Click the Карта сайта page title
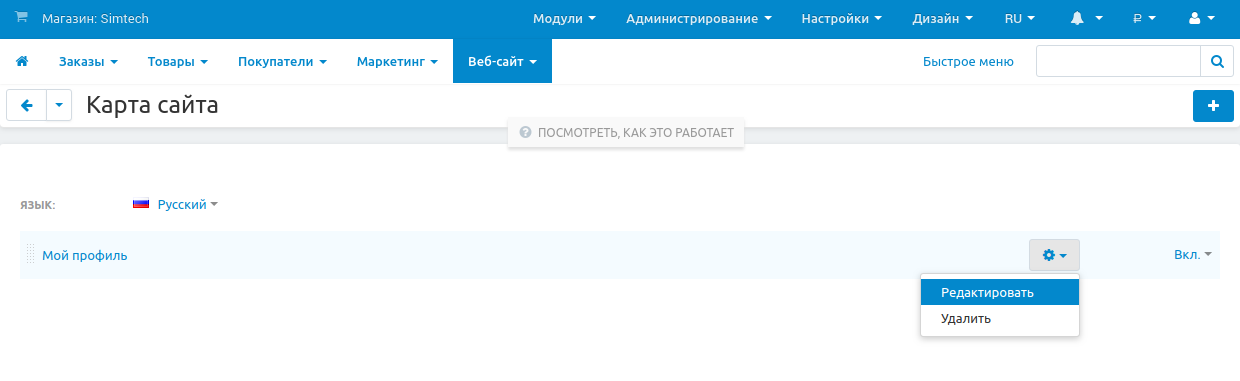 point(152,105)
